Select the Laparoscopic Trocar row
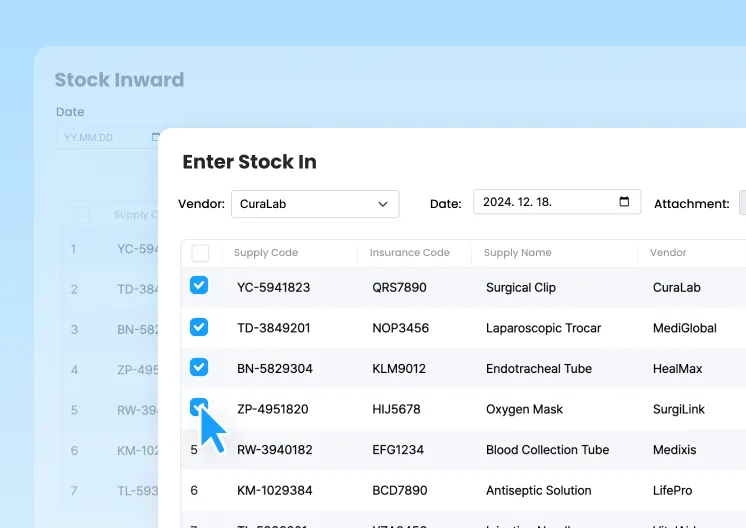Image resolution: width=746 pixels, height=528 pixels. pyautogui.click(x=543, y=328)
